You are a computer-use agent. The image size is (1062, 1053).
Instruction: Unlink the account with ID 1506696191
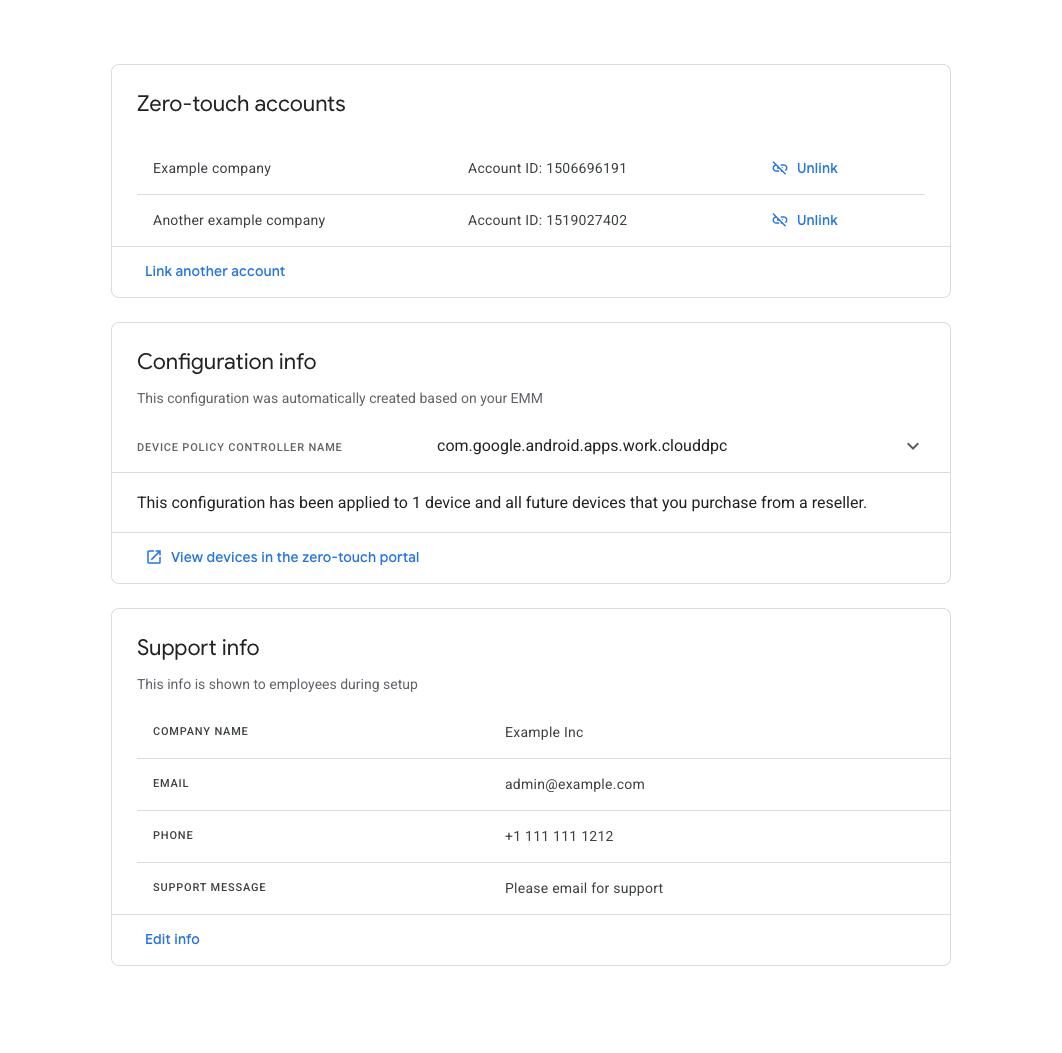point(817,168)
